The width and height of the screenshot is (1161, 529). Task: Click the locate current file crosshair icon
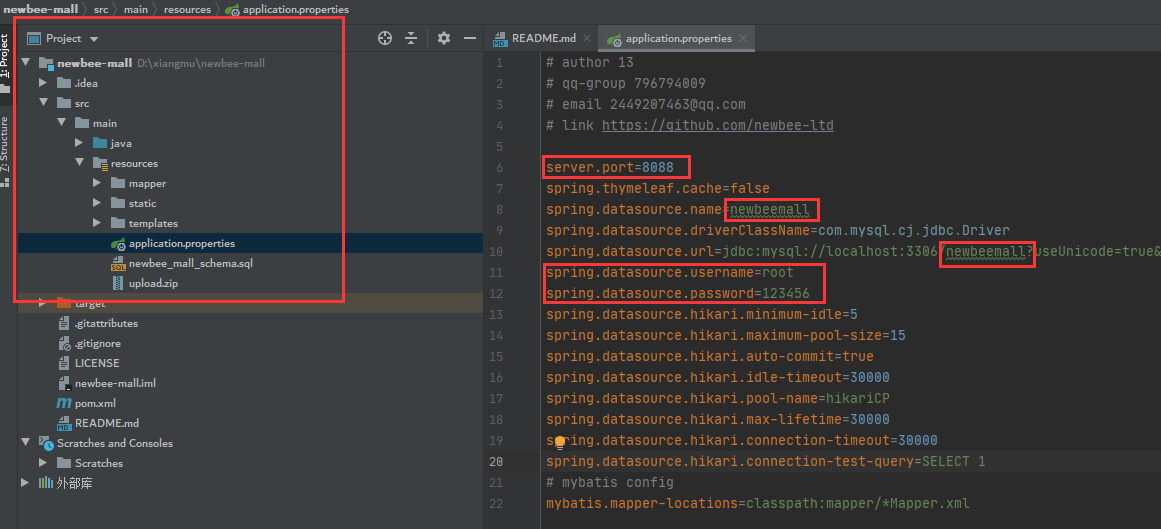click(385, 39)
